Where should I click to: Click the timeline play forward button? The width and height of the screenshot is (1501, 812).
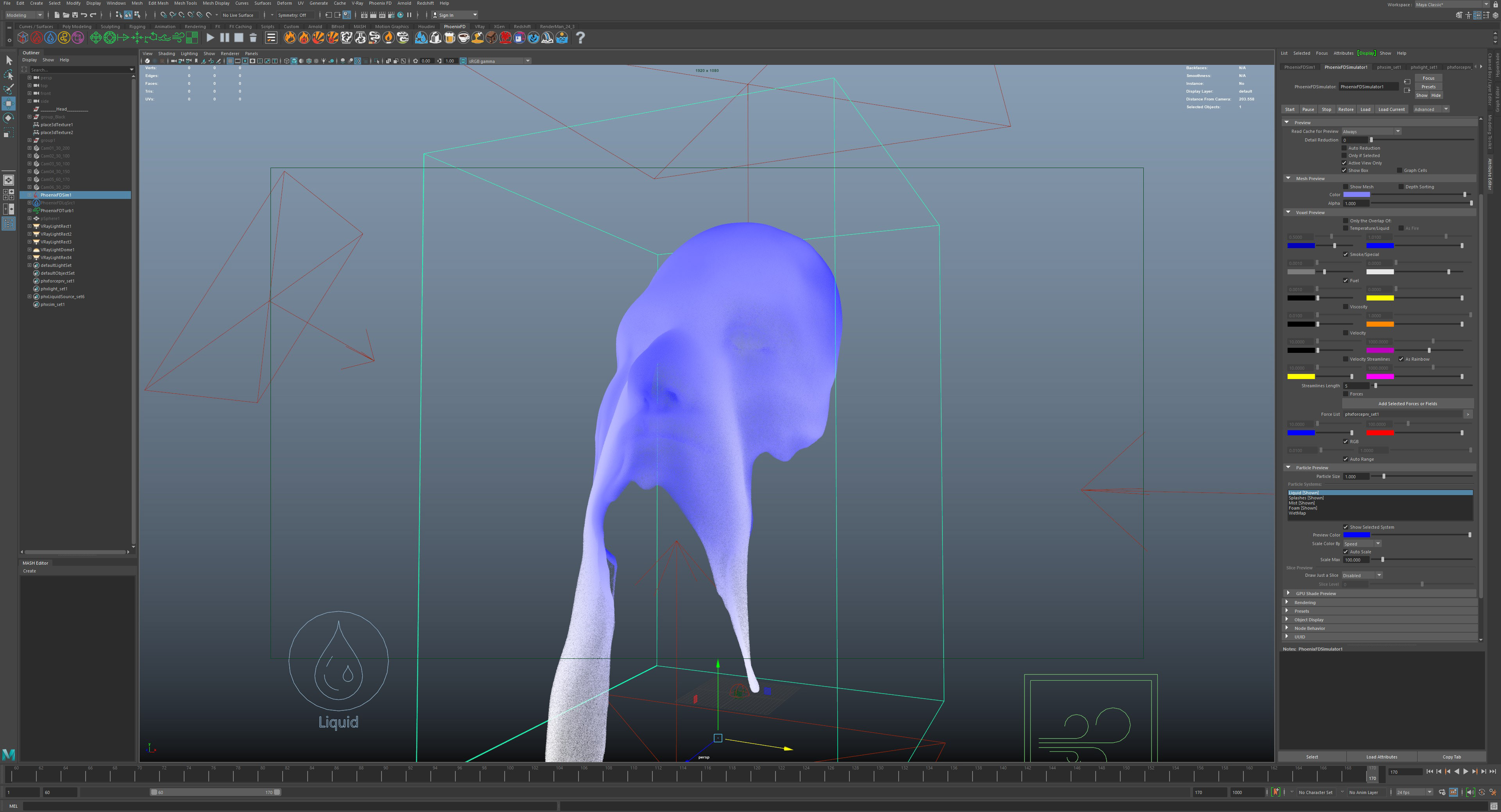pos(1465,771)
